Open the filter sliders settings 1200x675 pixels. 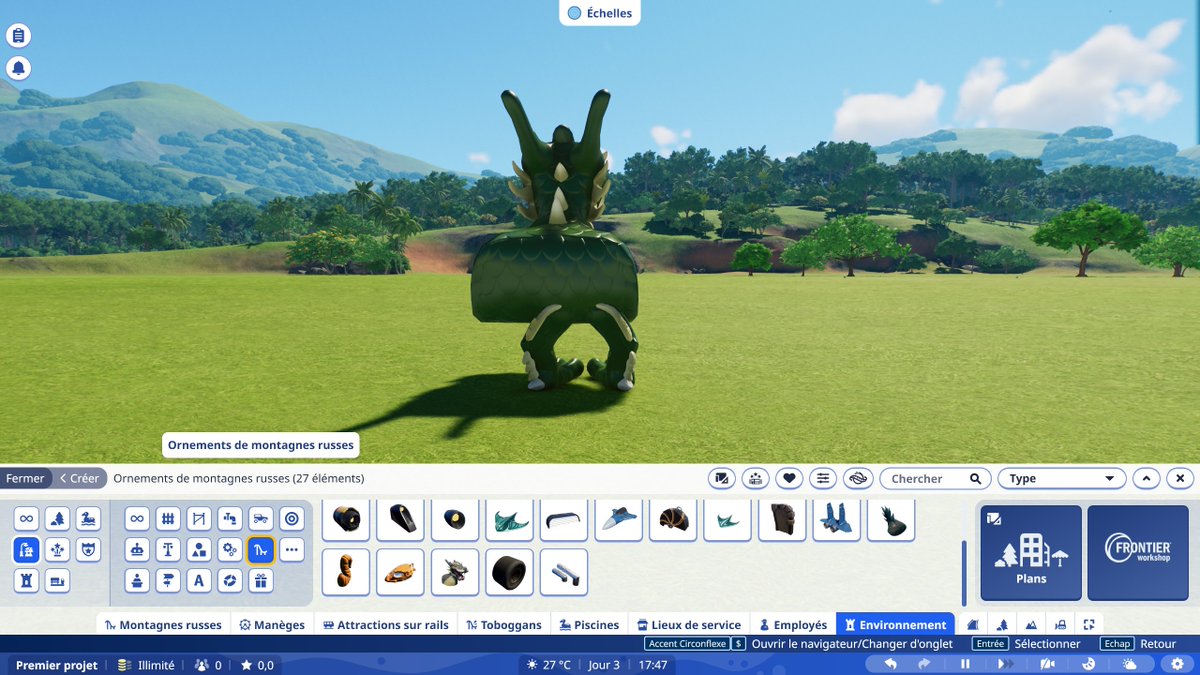[823, 479]
